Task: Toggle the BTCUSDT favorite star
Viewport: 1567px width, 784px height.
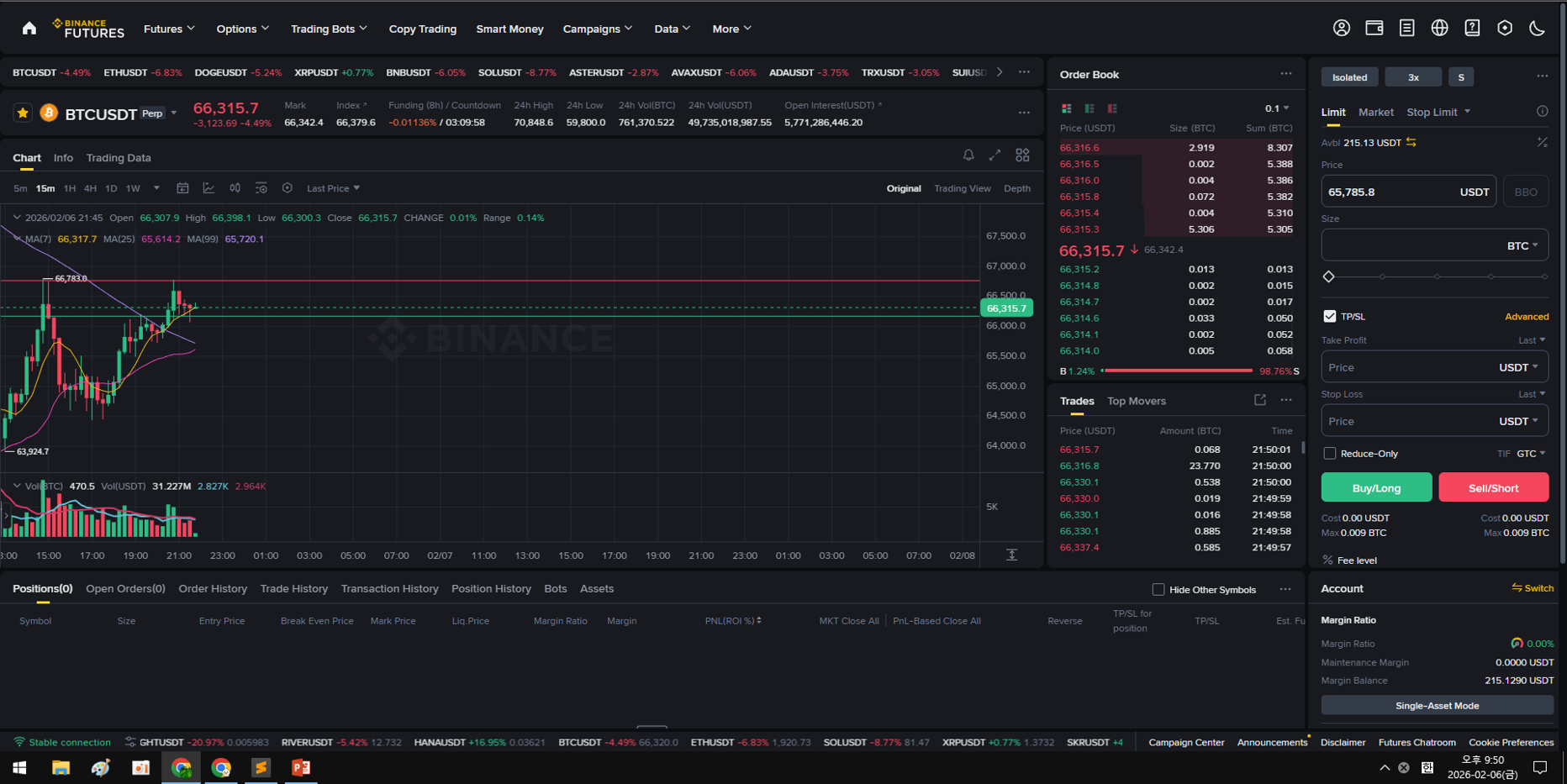Action: click(x=23, y=113)
